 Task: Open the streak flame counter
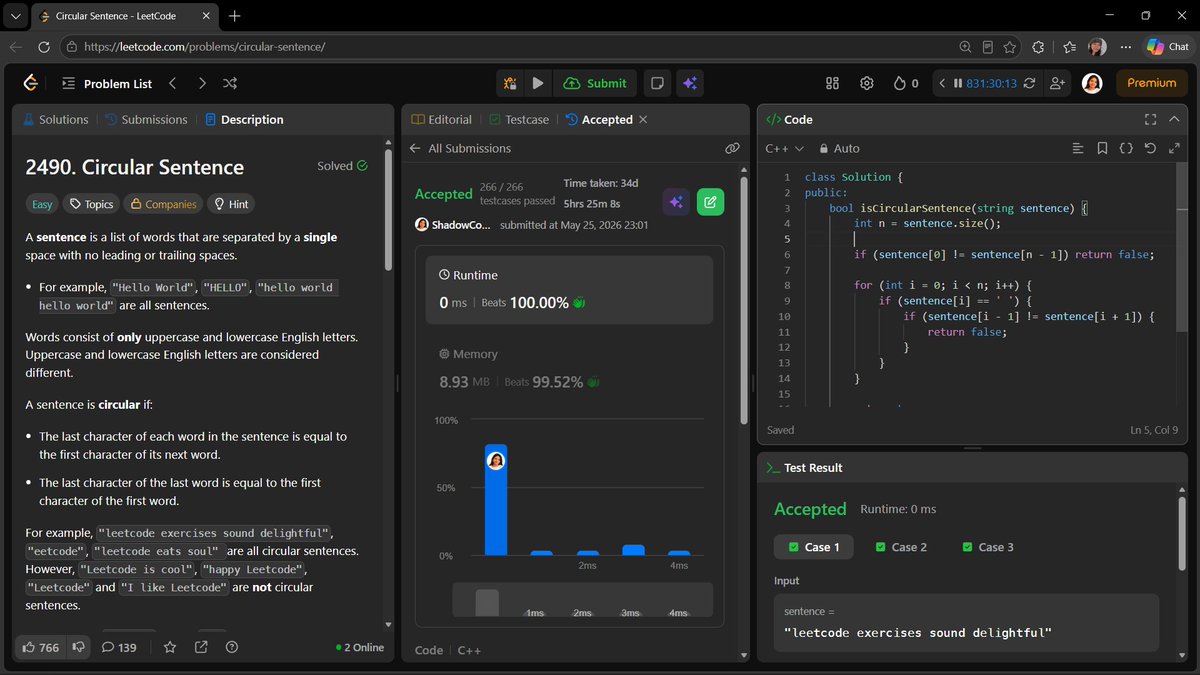[x=906, y=83]
